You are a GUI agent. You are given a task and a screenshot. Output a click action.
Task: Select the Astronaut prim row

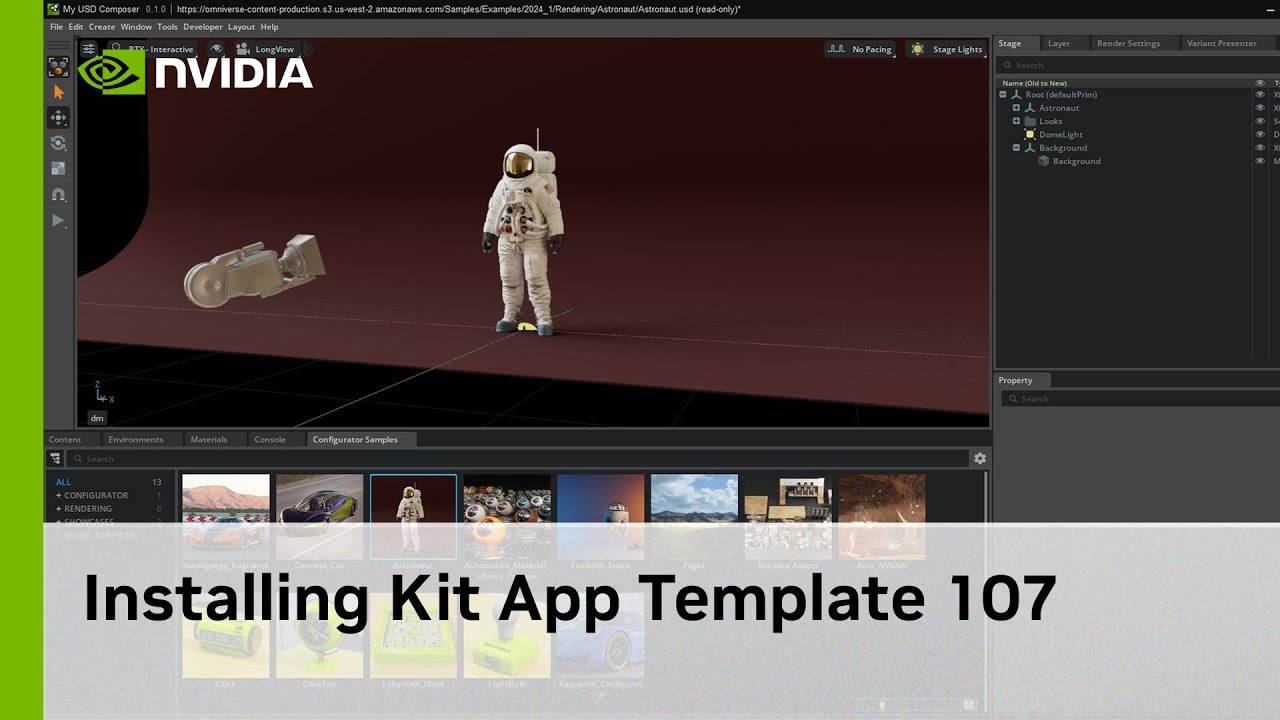pyautogui.click(x=1059, y=108)
